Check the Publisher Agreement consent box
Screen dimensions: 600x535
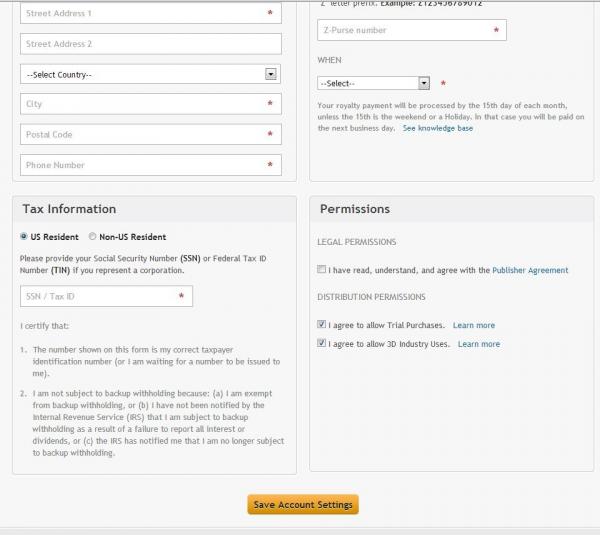[x=321, y=269]
